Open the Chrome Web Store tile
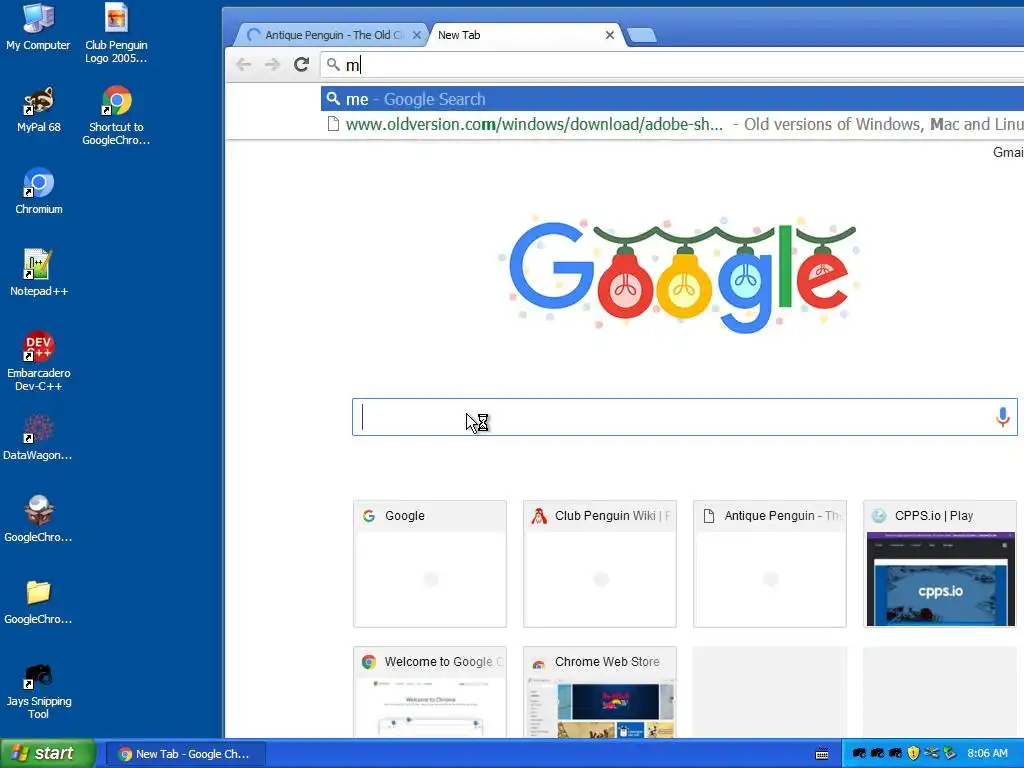 click(x=600, y=692)
